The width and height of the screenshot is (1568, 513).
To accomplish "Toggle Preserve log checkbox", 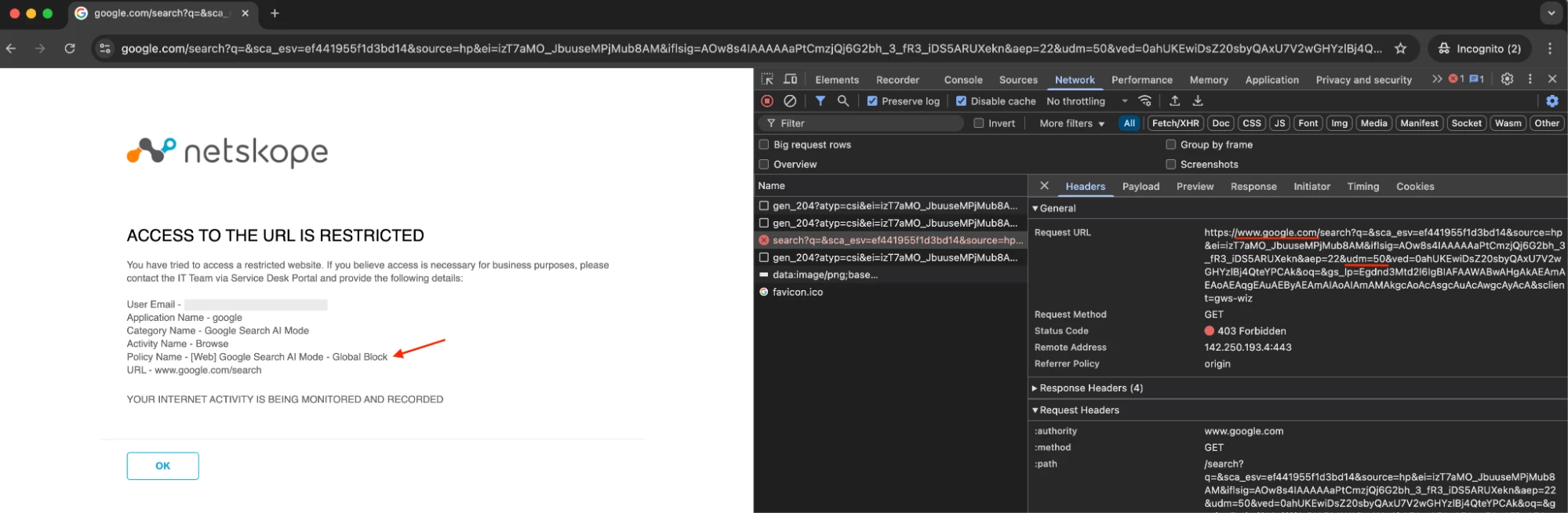I will pos(872,101).
